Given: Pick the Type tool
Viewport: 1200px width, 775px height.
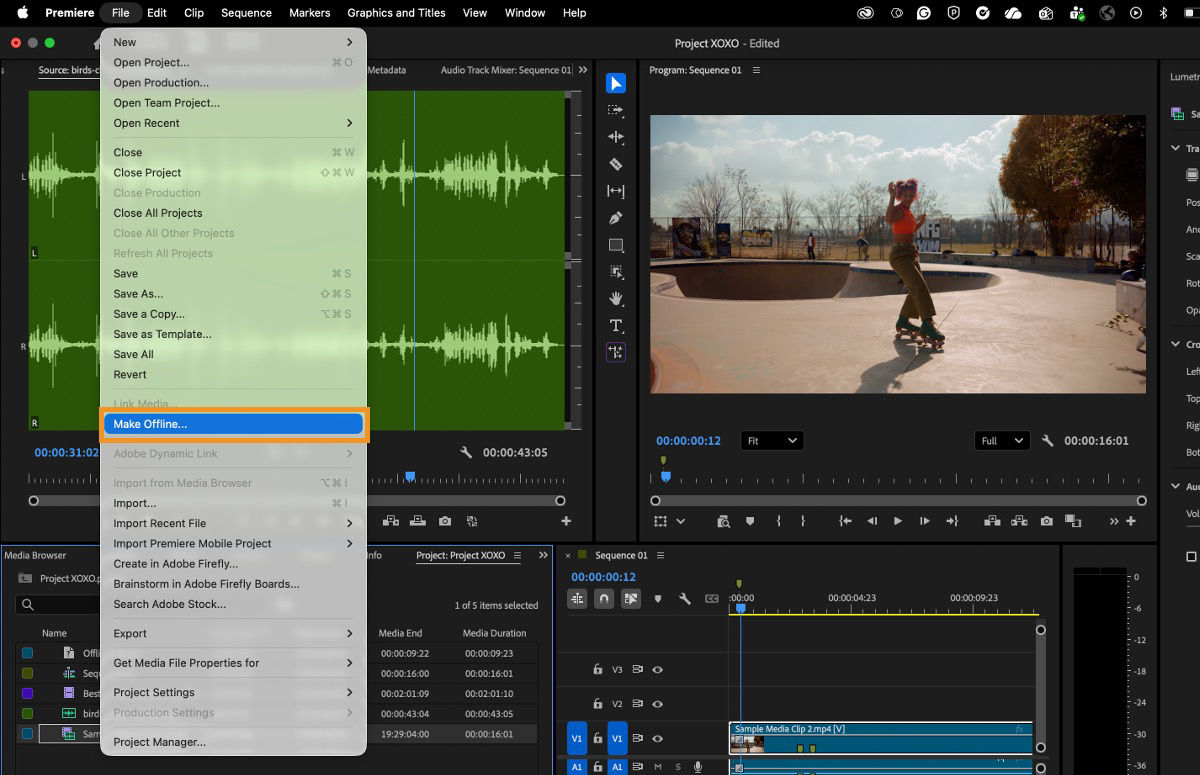Looking at the screenshot, I should click(x=615, y=325).
